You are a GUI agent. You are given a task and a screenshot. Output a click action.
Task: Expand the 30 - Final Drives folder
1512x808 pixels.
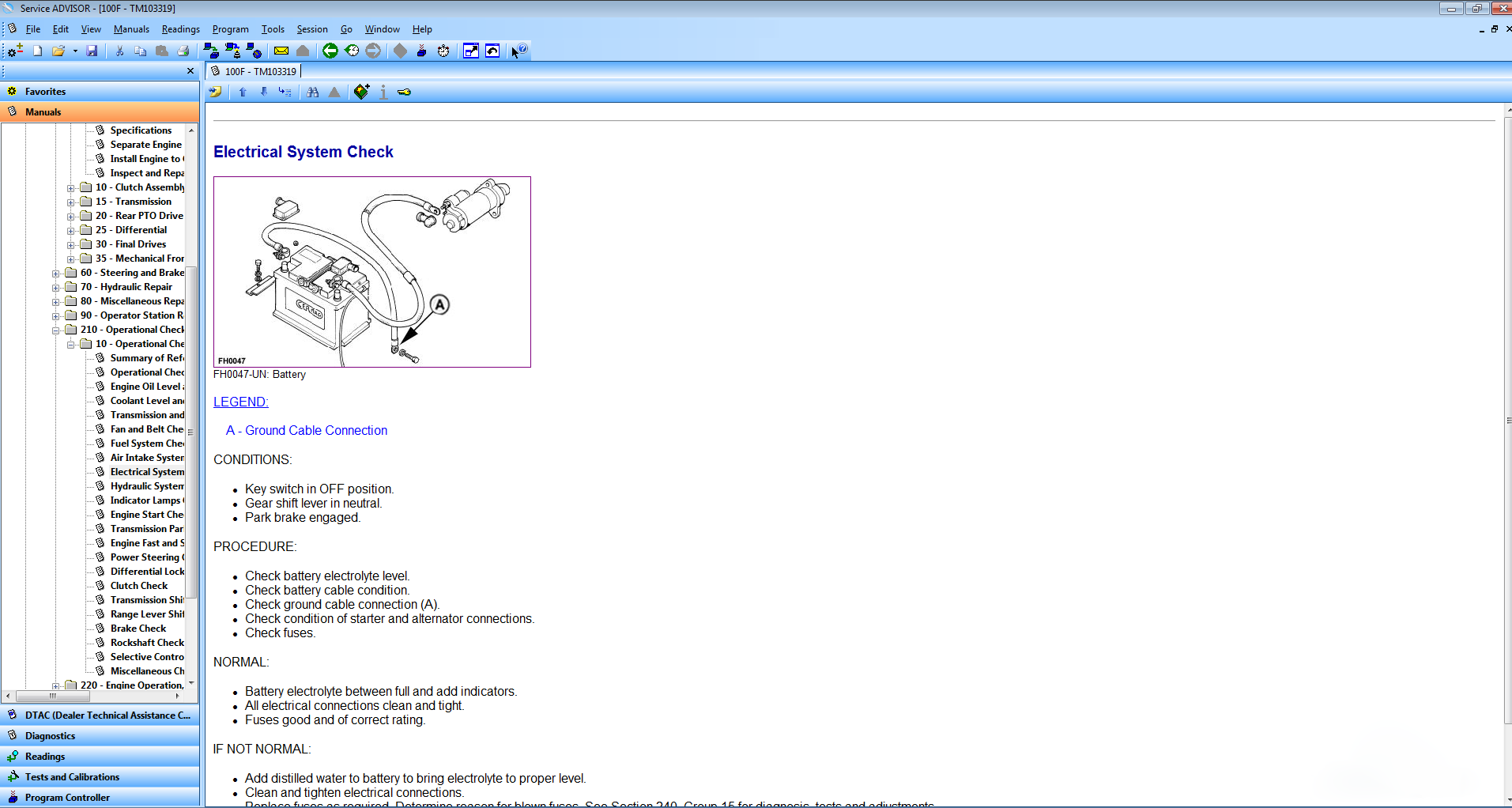coord(71,245)
